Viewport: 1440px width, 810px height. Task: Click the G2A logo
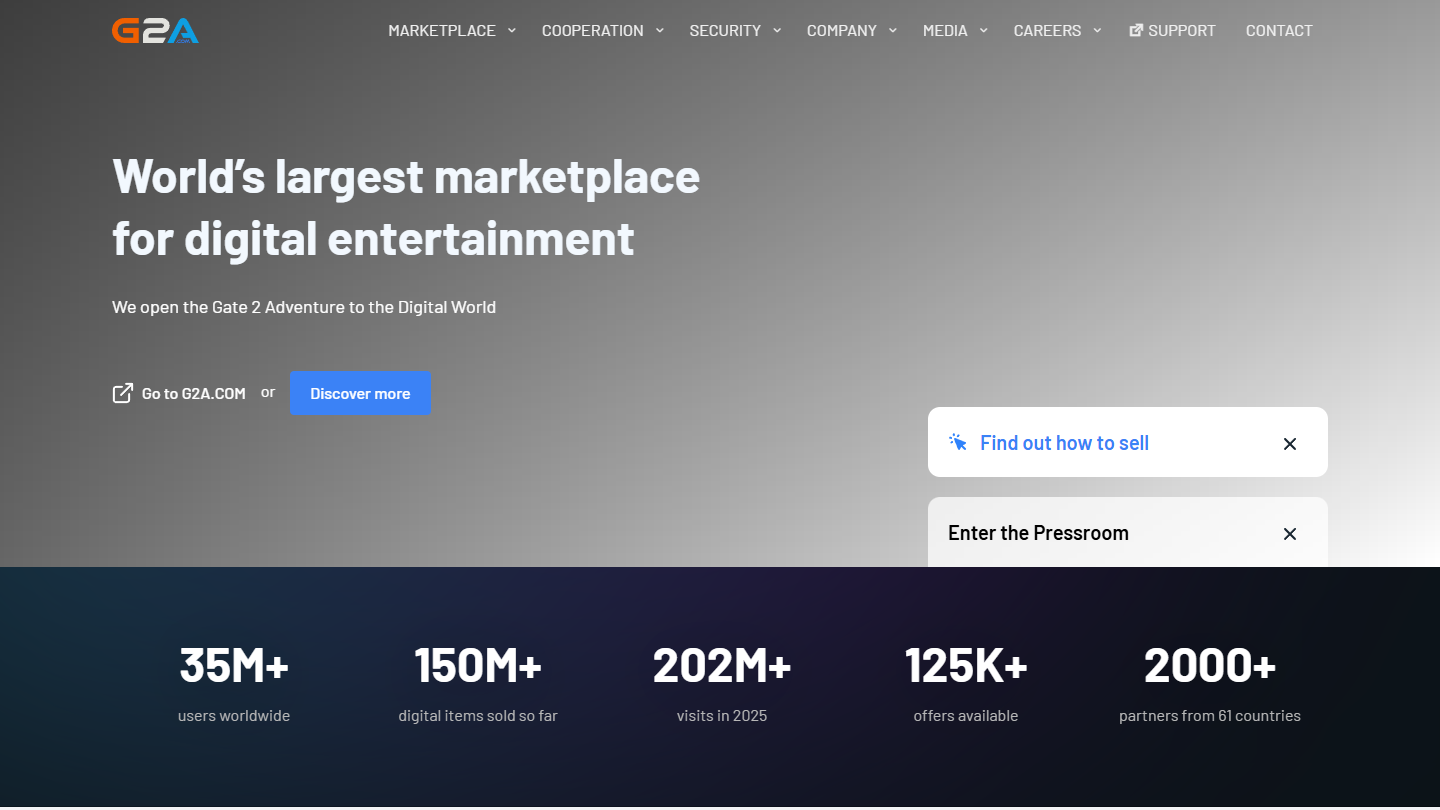(155, 30)
